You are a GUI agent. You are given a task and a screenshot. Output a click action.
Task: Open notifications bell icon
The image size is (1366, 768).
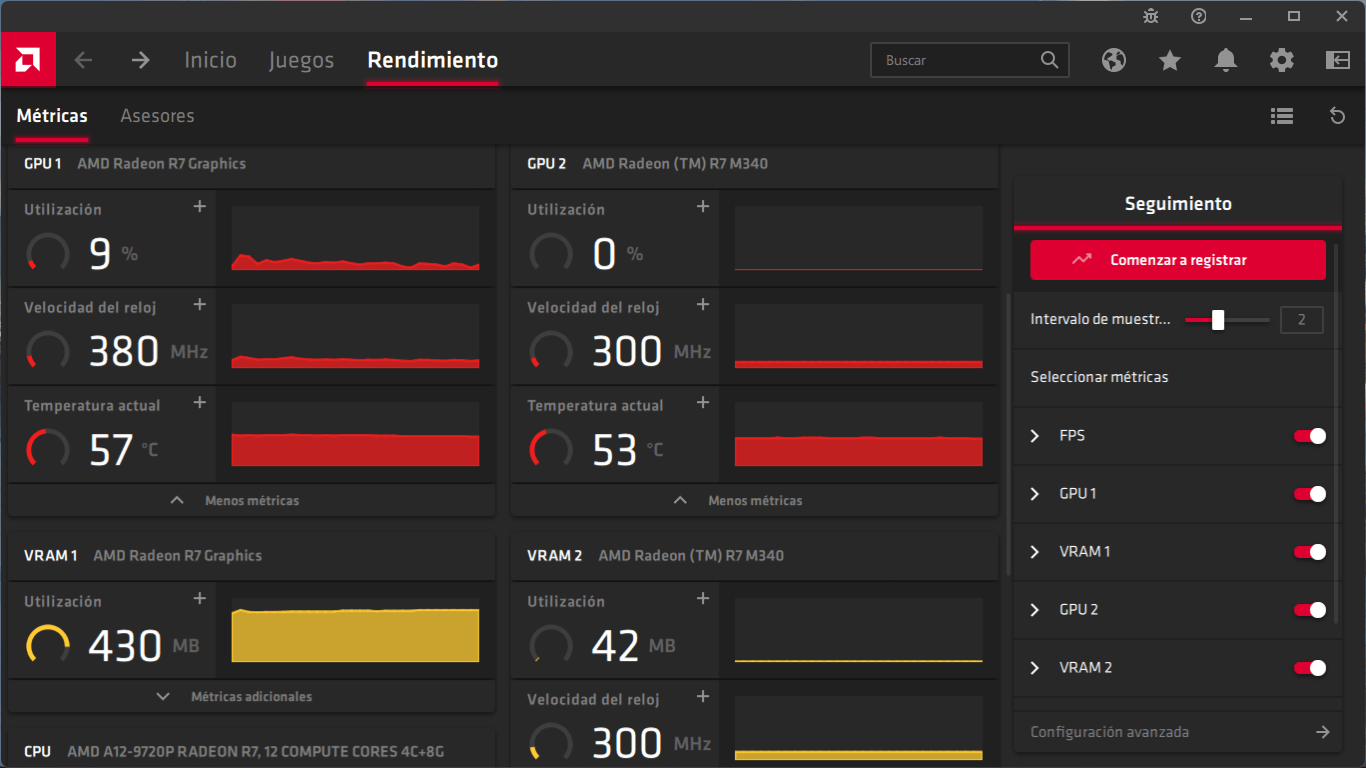click(1226, 60)
